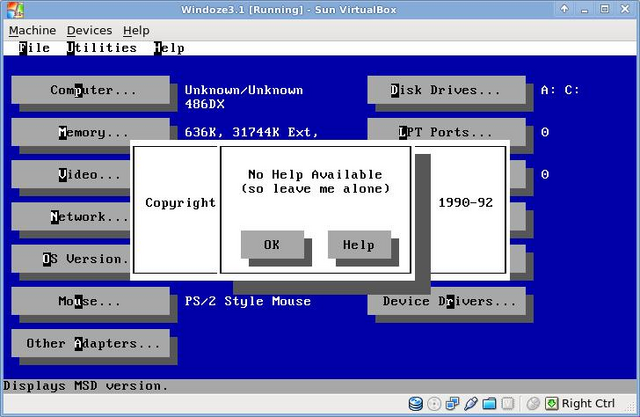Open the Computer... details button
Screen dimensions: 640x417
click(x=91, y=90)
